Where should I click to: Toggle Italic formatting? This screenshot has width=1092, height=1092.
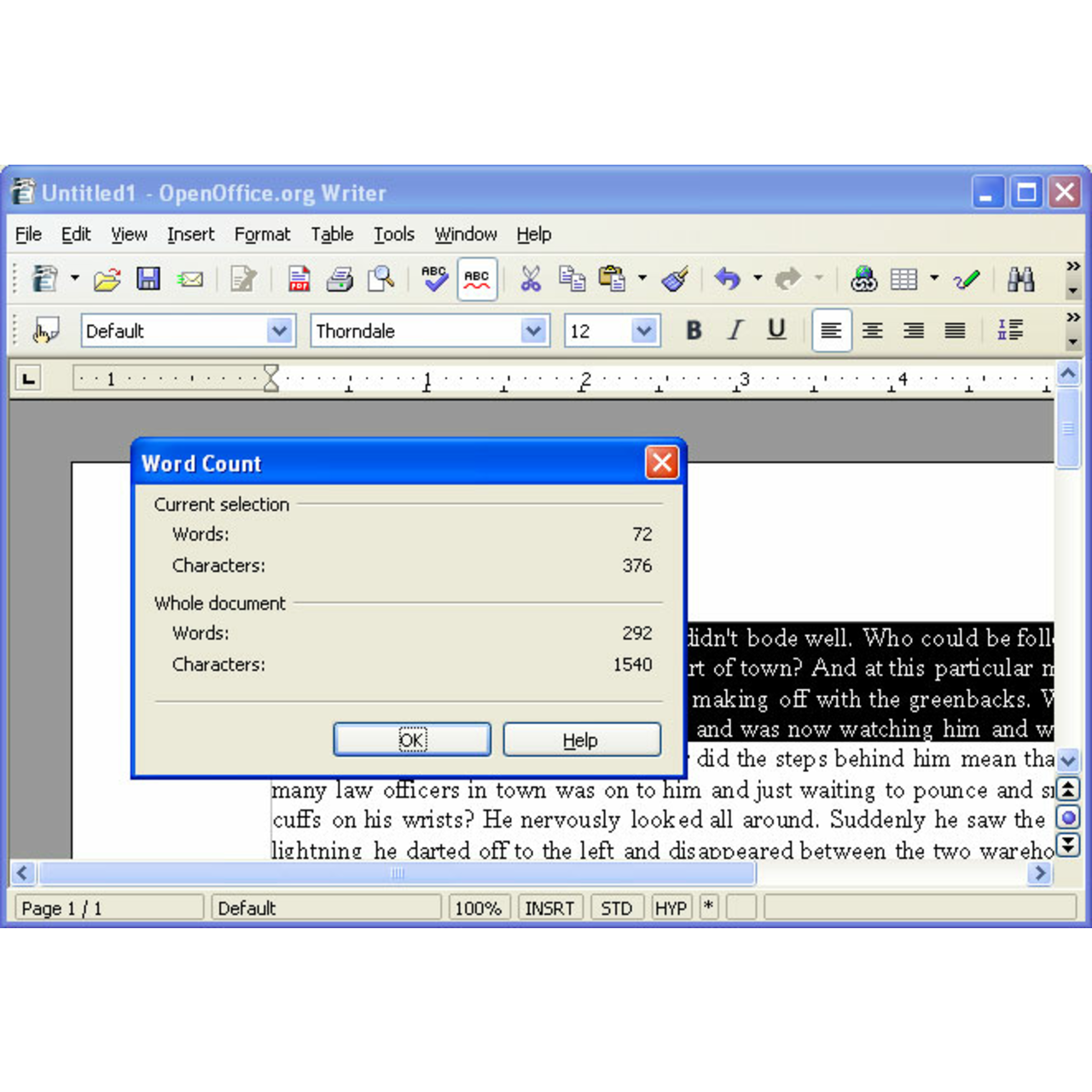tap(735, 330)
